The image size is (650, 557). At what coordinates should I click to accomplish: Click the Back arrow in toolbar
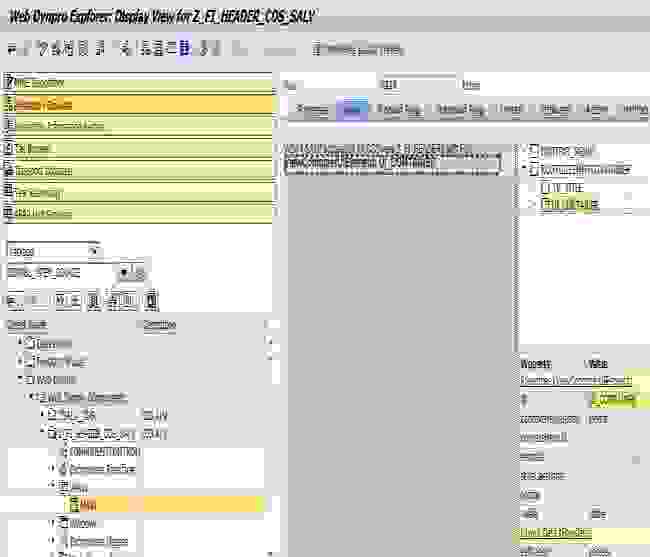[12, 50]
